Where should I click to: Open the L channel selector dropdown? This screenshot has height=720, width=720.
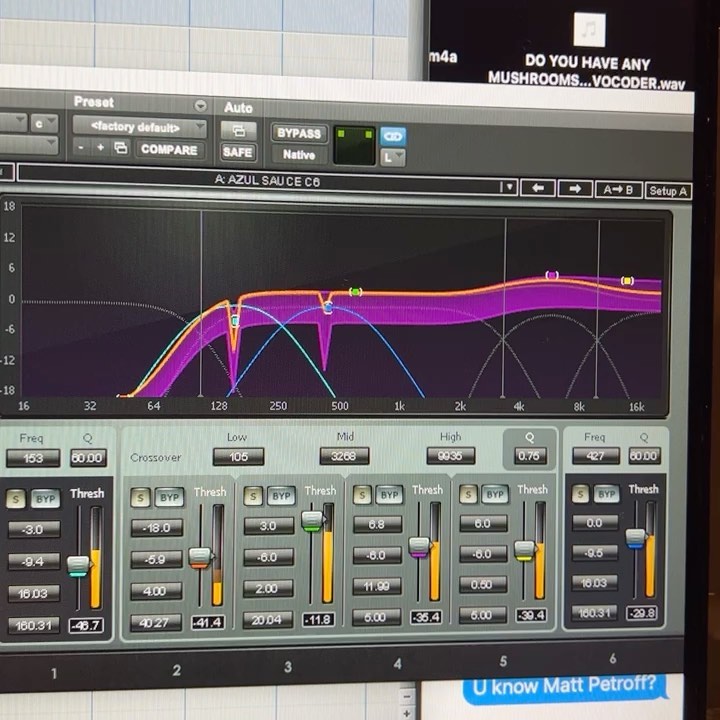click(393, 157)
